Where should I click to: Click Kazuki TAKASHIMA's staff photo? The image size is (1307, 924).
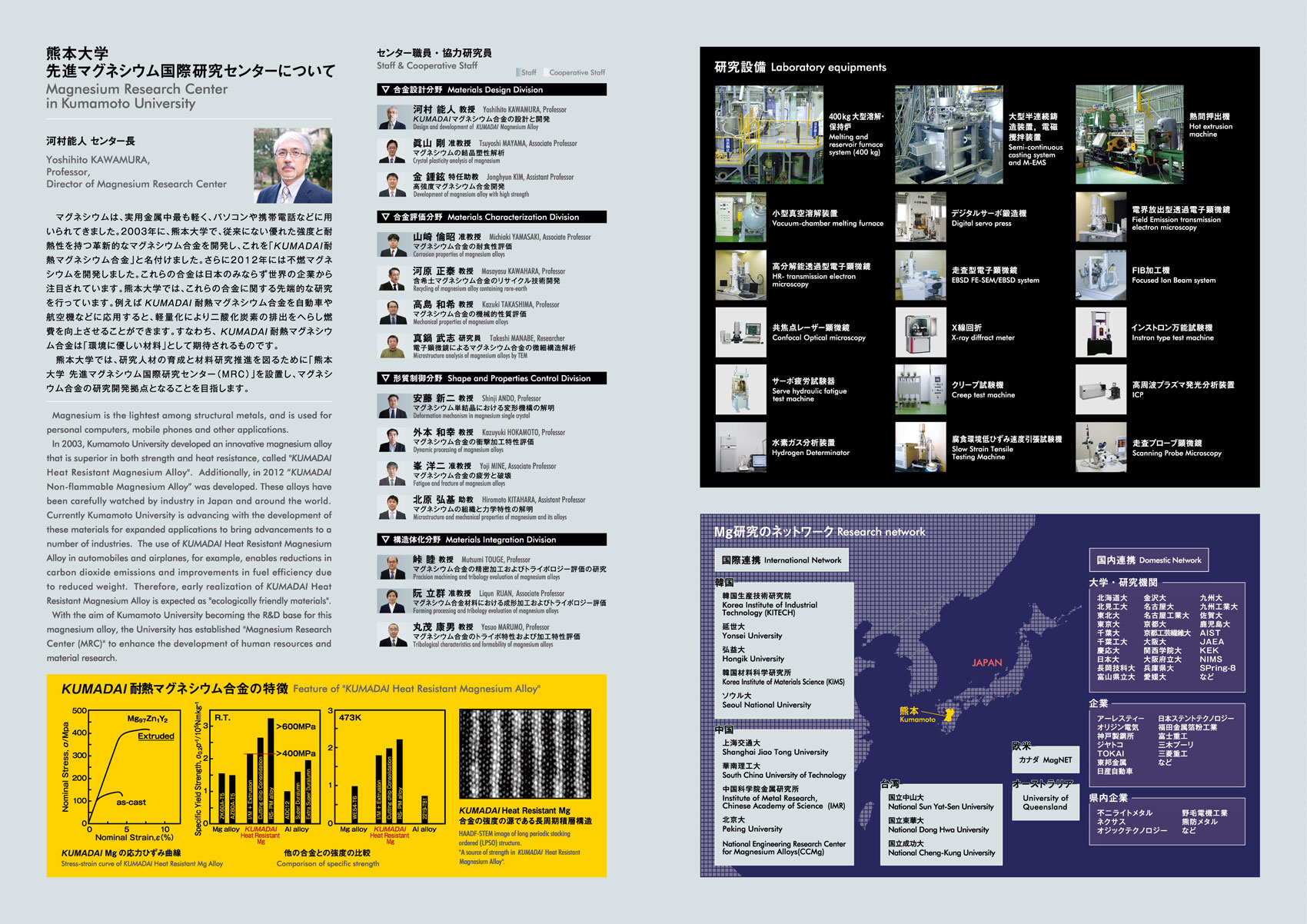(392, 313)
